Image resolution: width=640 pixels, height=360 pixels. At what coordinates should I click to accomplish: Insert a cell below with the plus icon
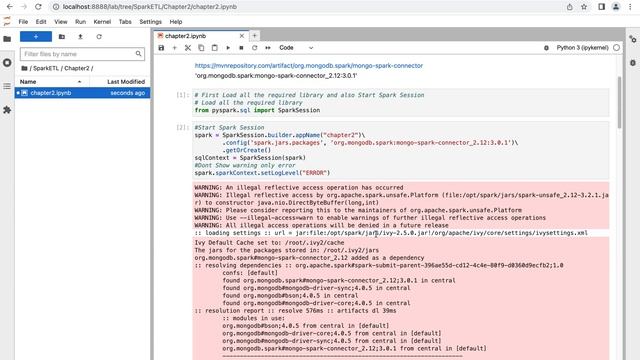[x=174, y=48]
